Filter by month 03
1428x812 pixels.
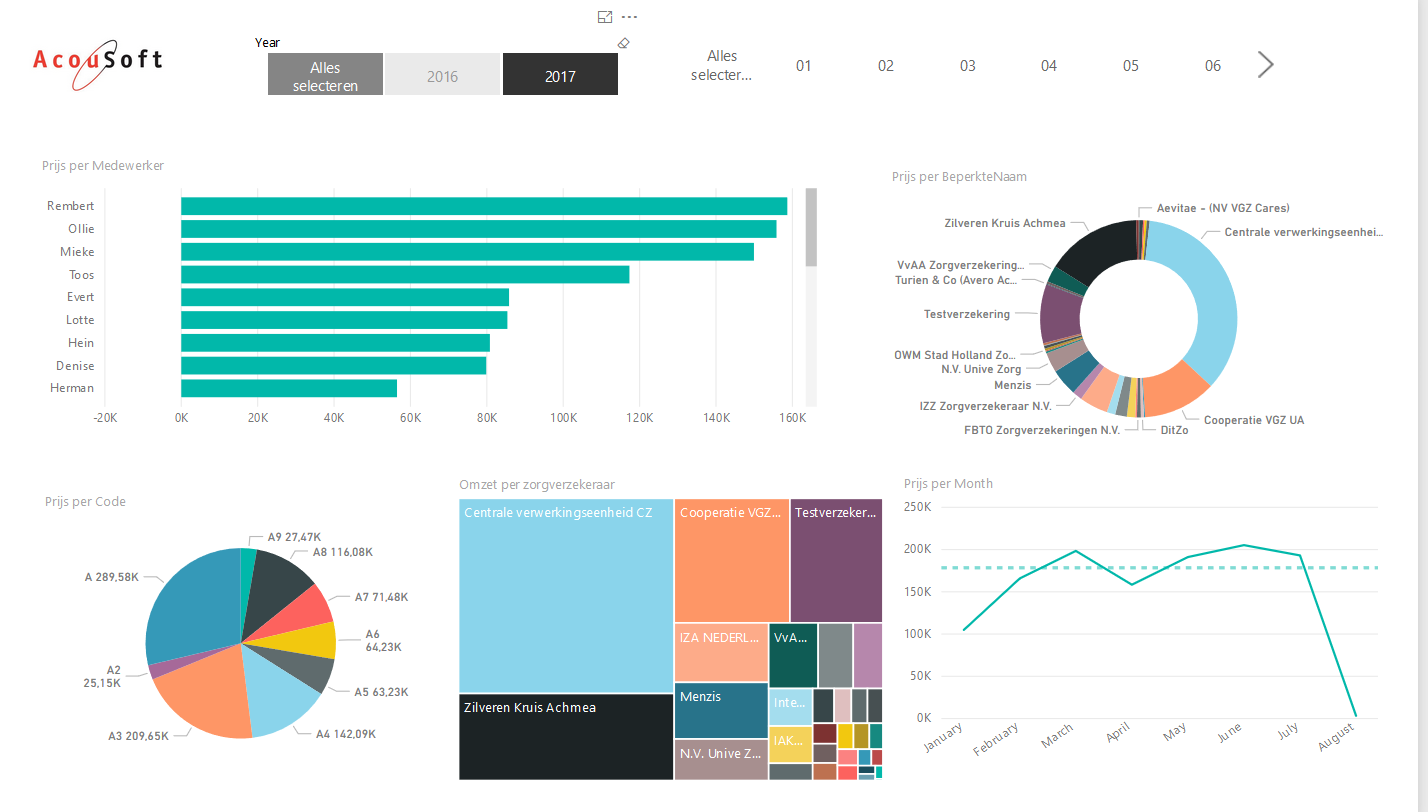coord(968,66)
